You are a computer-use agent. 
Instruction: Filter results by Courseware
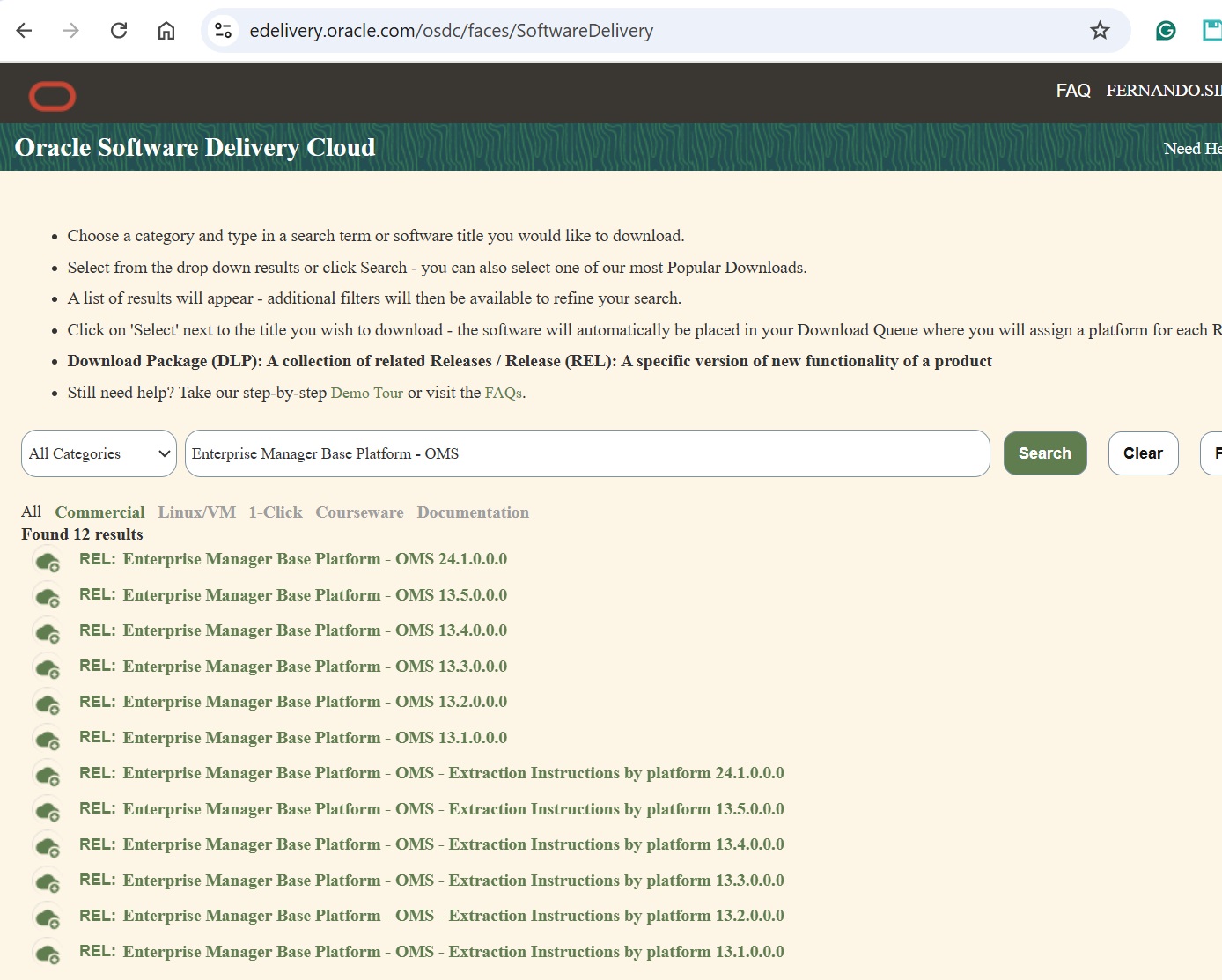(x=359, y=512)
